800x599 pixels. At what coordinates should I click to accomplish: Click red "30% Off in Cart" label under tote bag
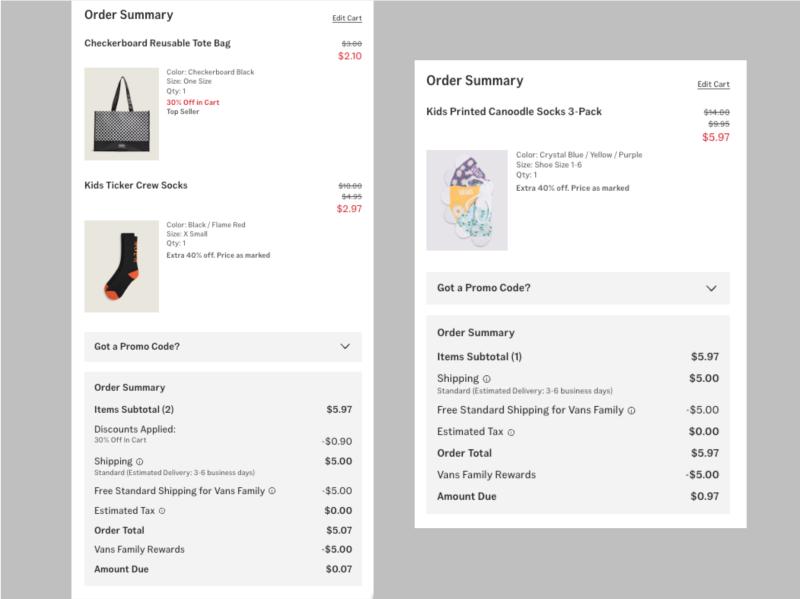[195, 102]
